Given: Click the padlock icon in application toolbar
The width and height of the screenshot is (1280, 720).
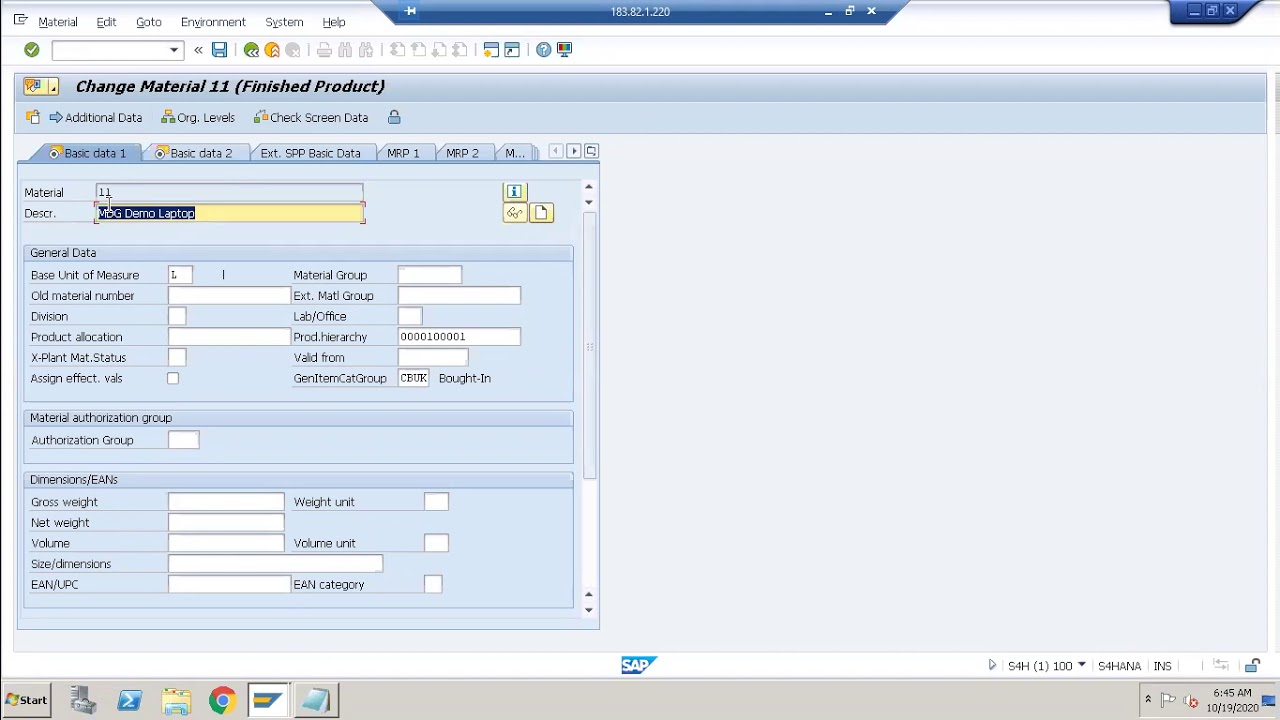Looking at the screenshot, I should click(394, 117).
